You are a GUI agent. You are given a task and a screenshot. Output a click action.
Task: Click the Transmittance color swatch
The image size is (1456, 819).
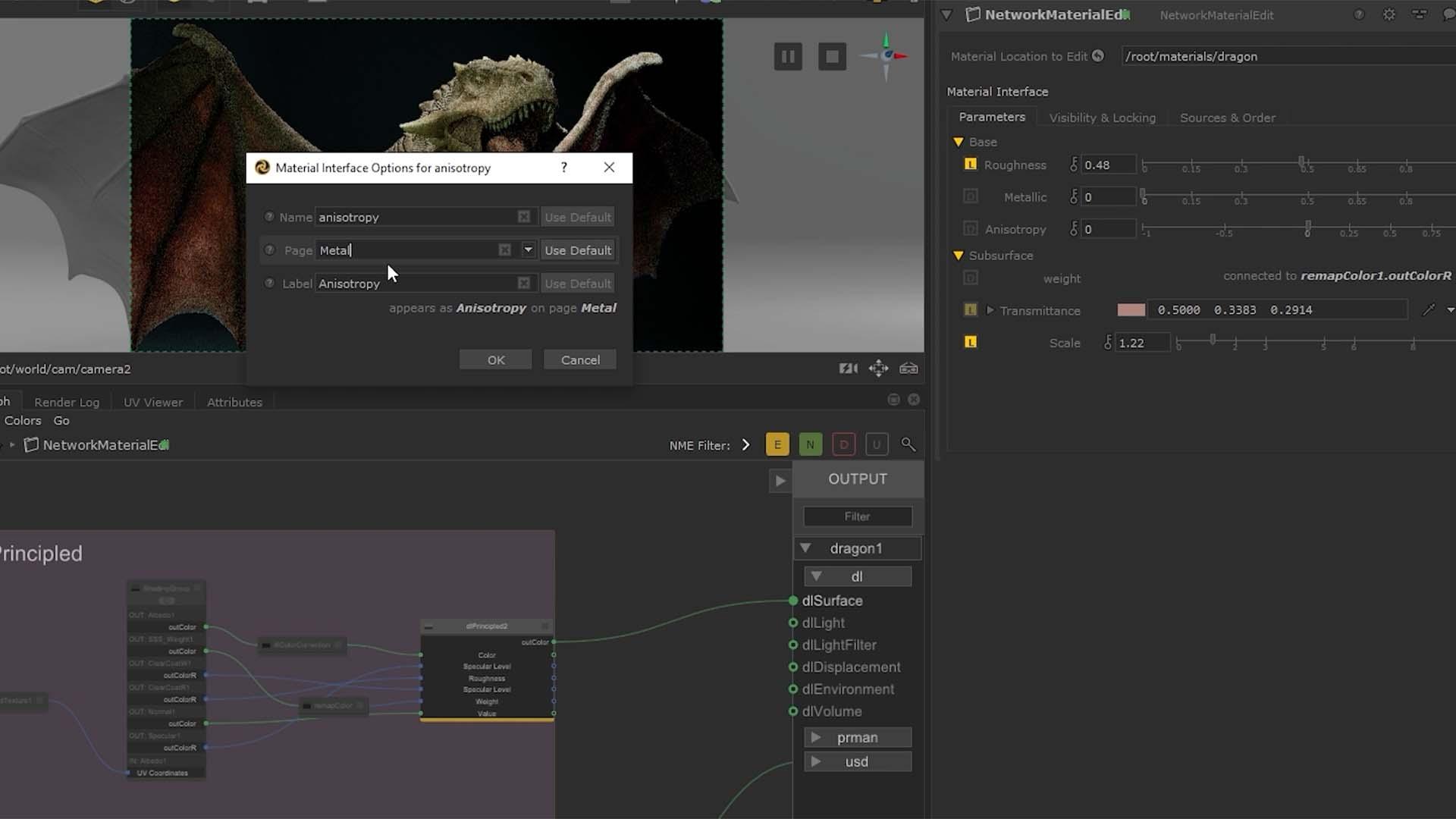click(x=1132, y=309)
